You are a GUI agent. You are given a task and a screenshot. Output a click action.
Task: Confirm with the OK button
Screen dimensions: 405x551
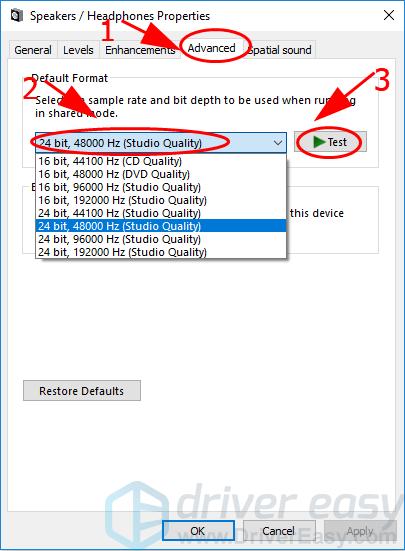(198, 531)
